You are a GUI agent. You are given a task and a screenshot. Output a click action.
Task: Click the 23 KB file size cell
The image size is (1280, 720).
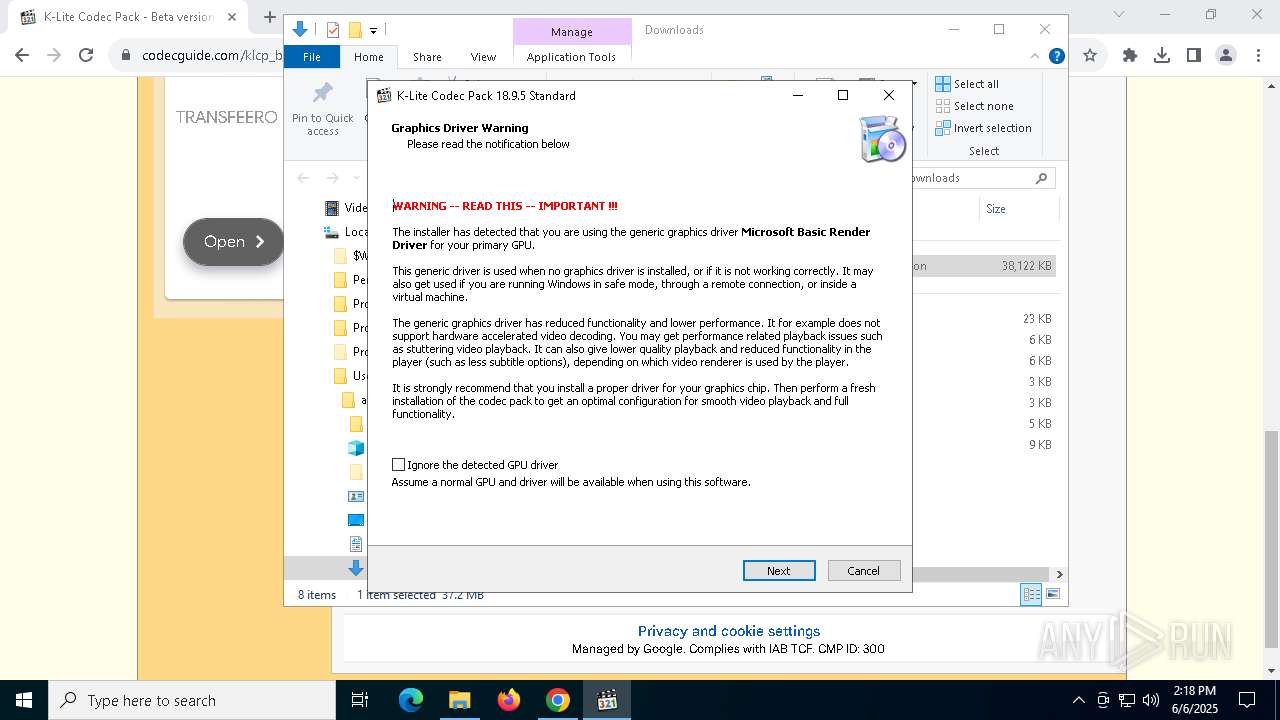pos(1037,319)
